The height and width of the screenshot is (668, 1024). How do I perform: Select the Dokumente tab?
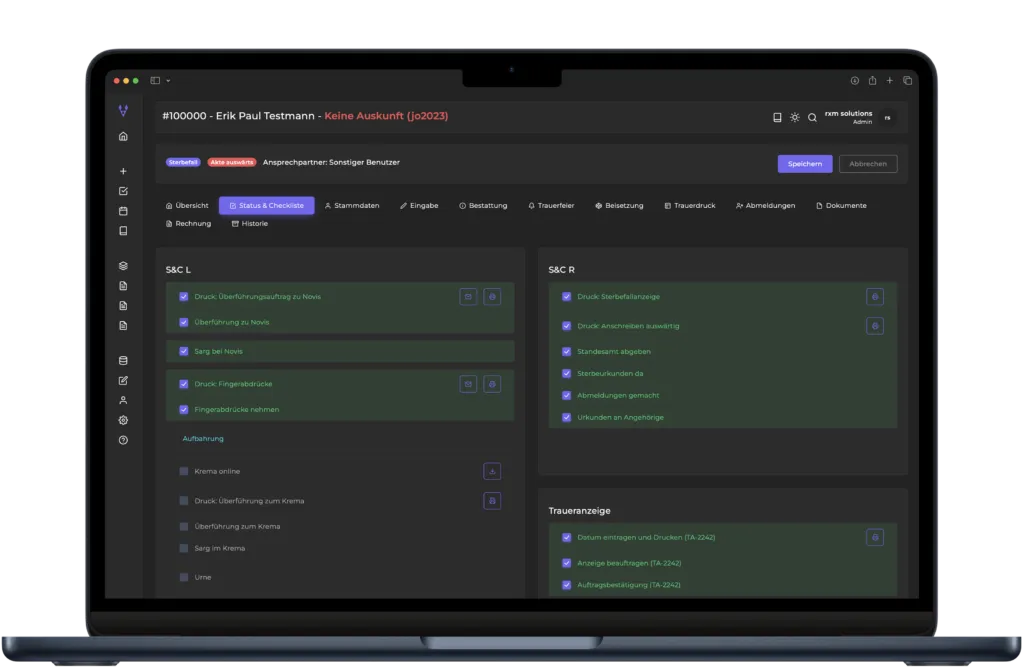click(x=841, y=206)
